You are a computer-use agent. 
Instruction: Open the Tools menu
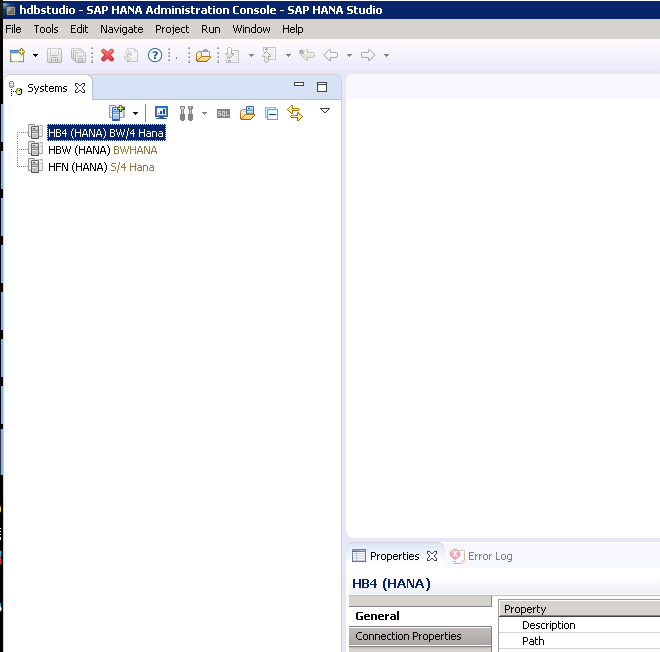pyautogui.click(x=46, y=29)
